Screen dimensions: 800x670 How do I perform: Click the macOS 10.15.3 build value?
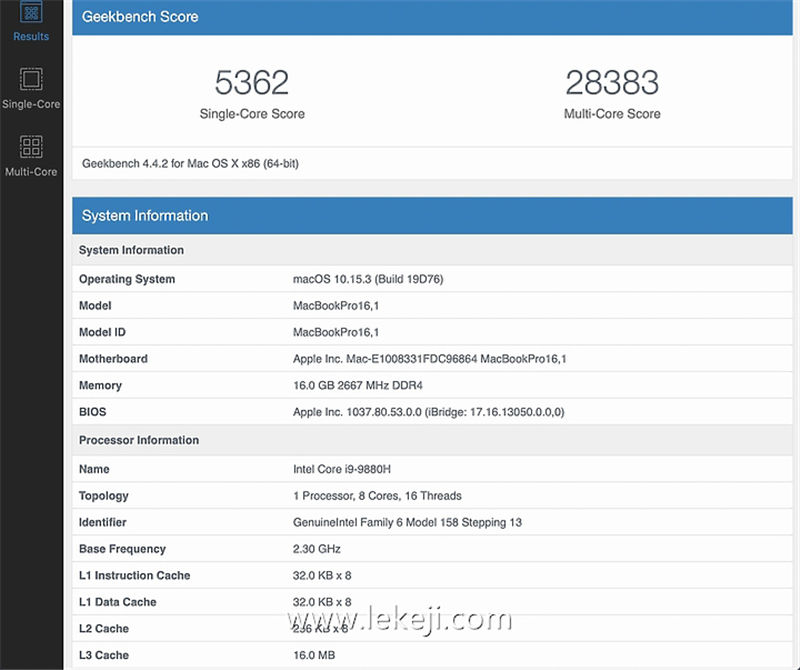click(x=368, y=279)
